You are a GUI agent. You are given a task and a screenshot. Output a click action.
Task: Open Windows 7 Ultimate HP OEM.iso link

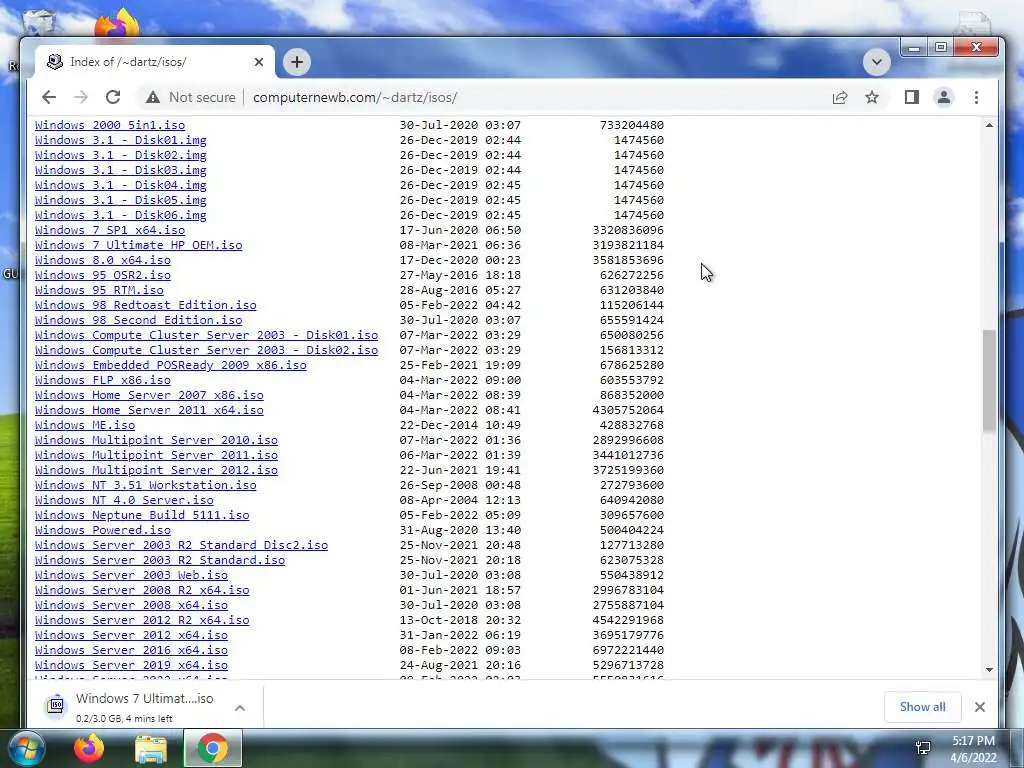[x=138, y=245]
